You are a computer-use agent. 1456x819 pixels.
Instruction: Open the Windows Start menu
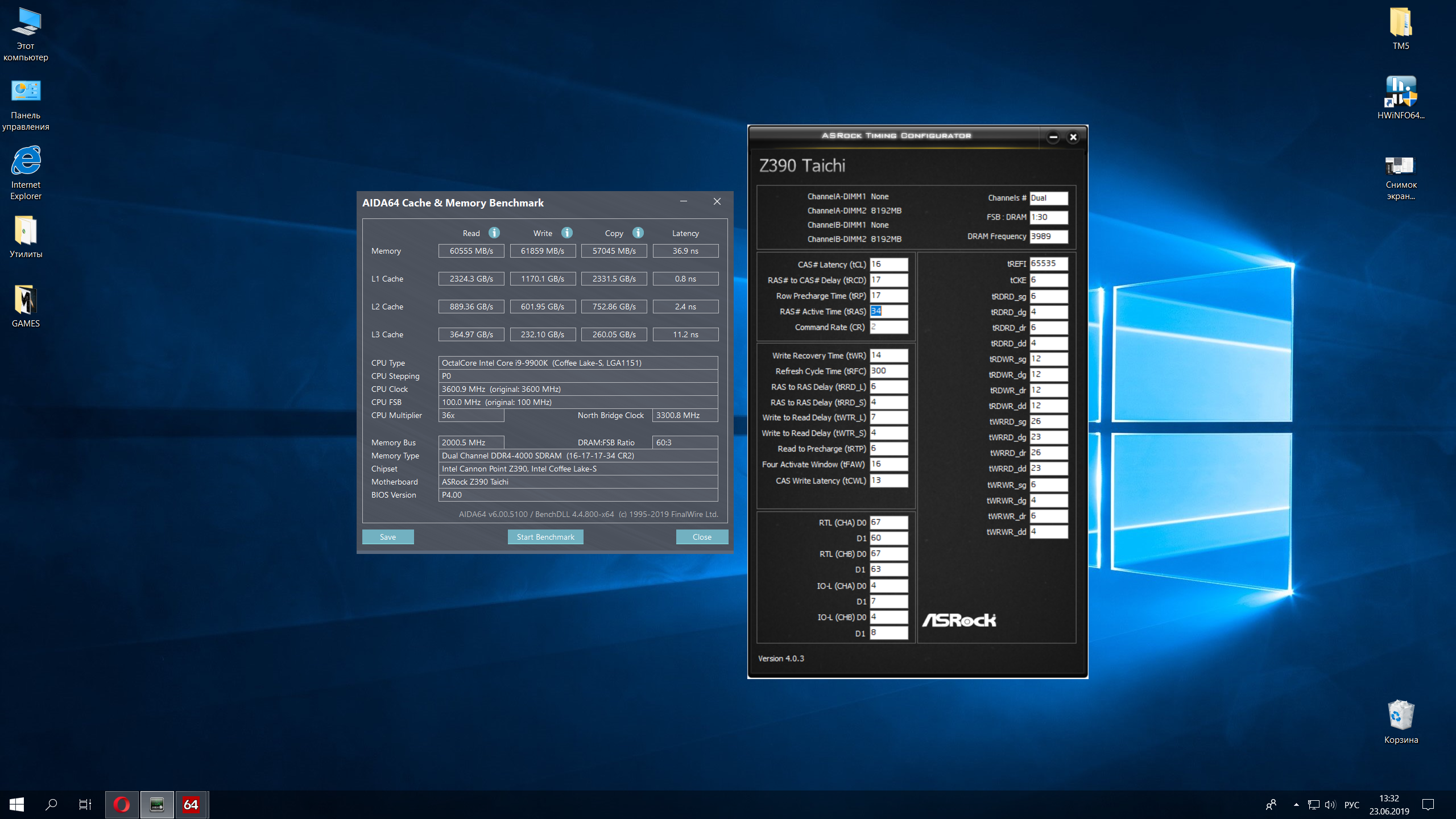click(16, 804)
